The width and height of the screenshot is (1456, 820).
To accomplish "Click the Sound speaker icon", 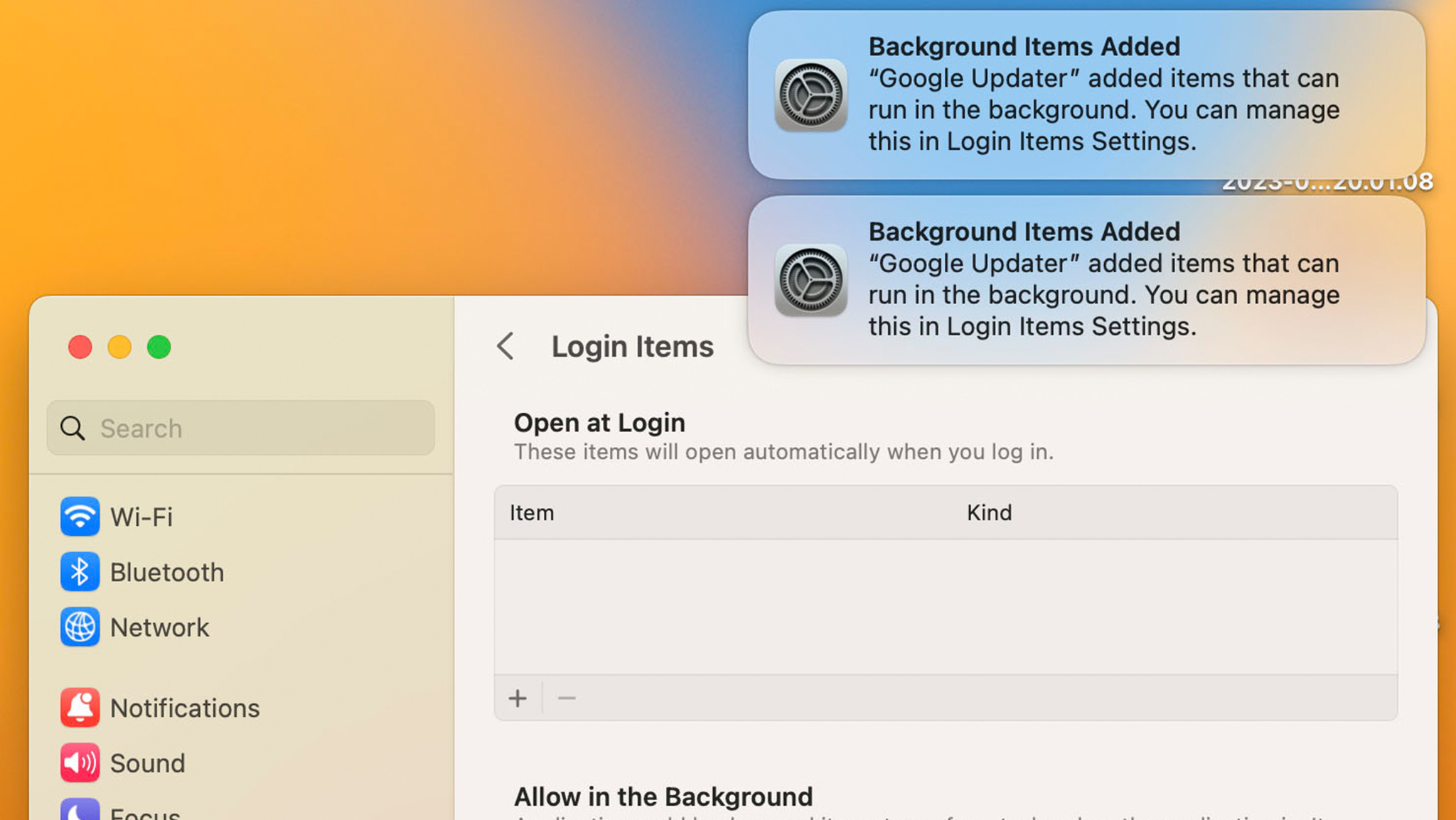I will 80,763.
